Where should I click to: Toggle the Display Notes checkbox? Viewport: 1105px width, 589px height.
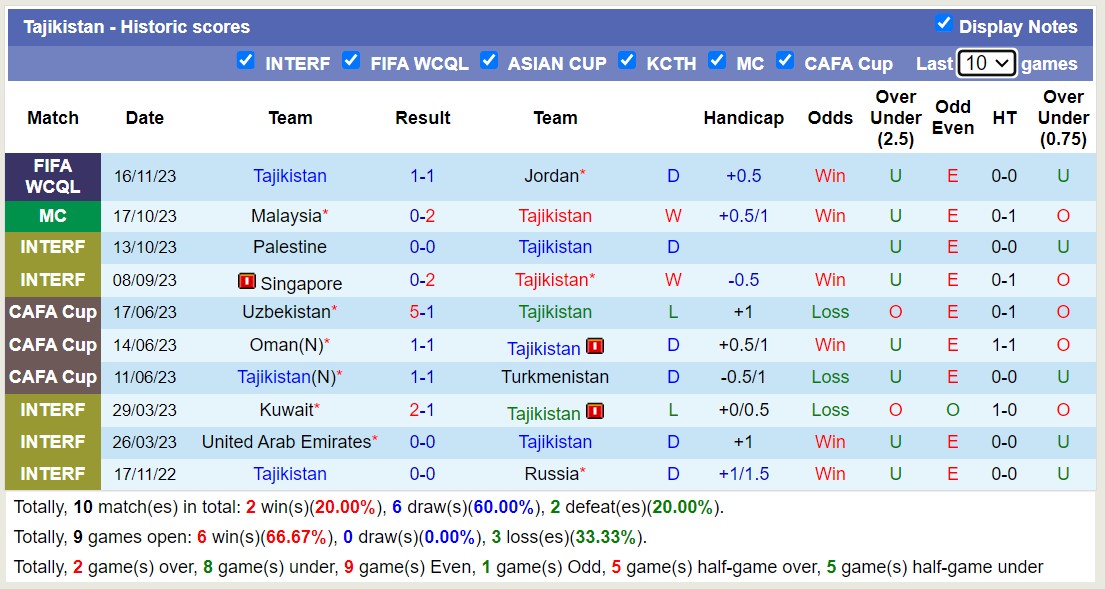(943, 23)
